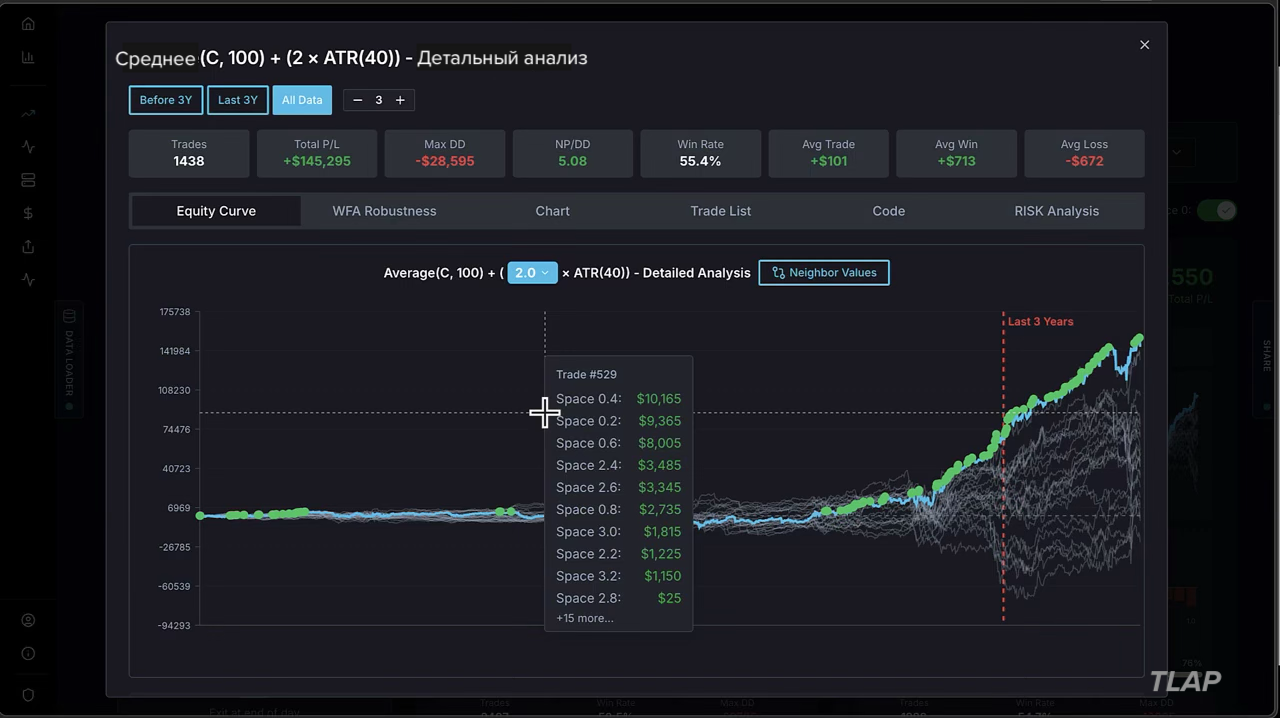Click the final green dot on equity curve

(1139, 340)
